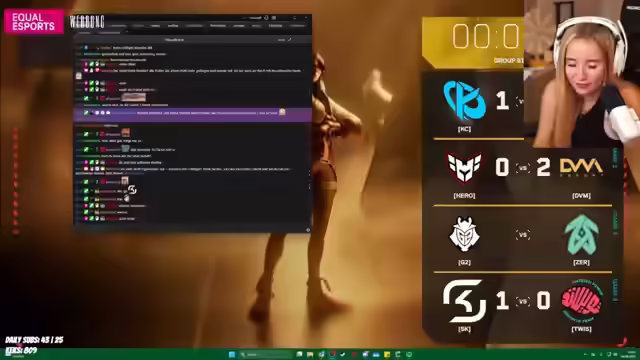Click the countdown timer on the scoreboard
The width and height of the screenshot is (640, 360).
pos(486,36)
